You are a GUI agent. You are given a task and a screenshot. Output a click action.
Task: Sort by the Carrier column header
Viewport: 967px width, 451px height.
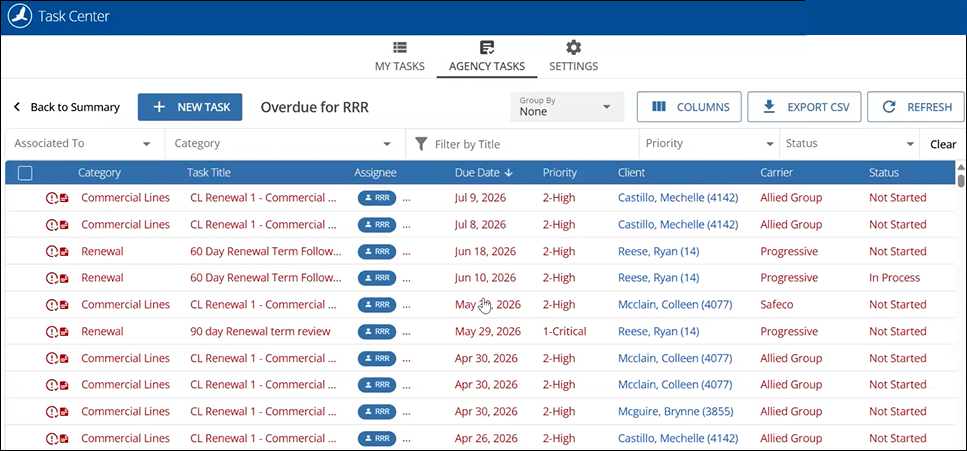[x=776, y=173]
